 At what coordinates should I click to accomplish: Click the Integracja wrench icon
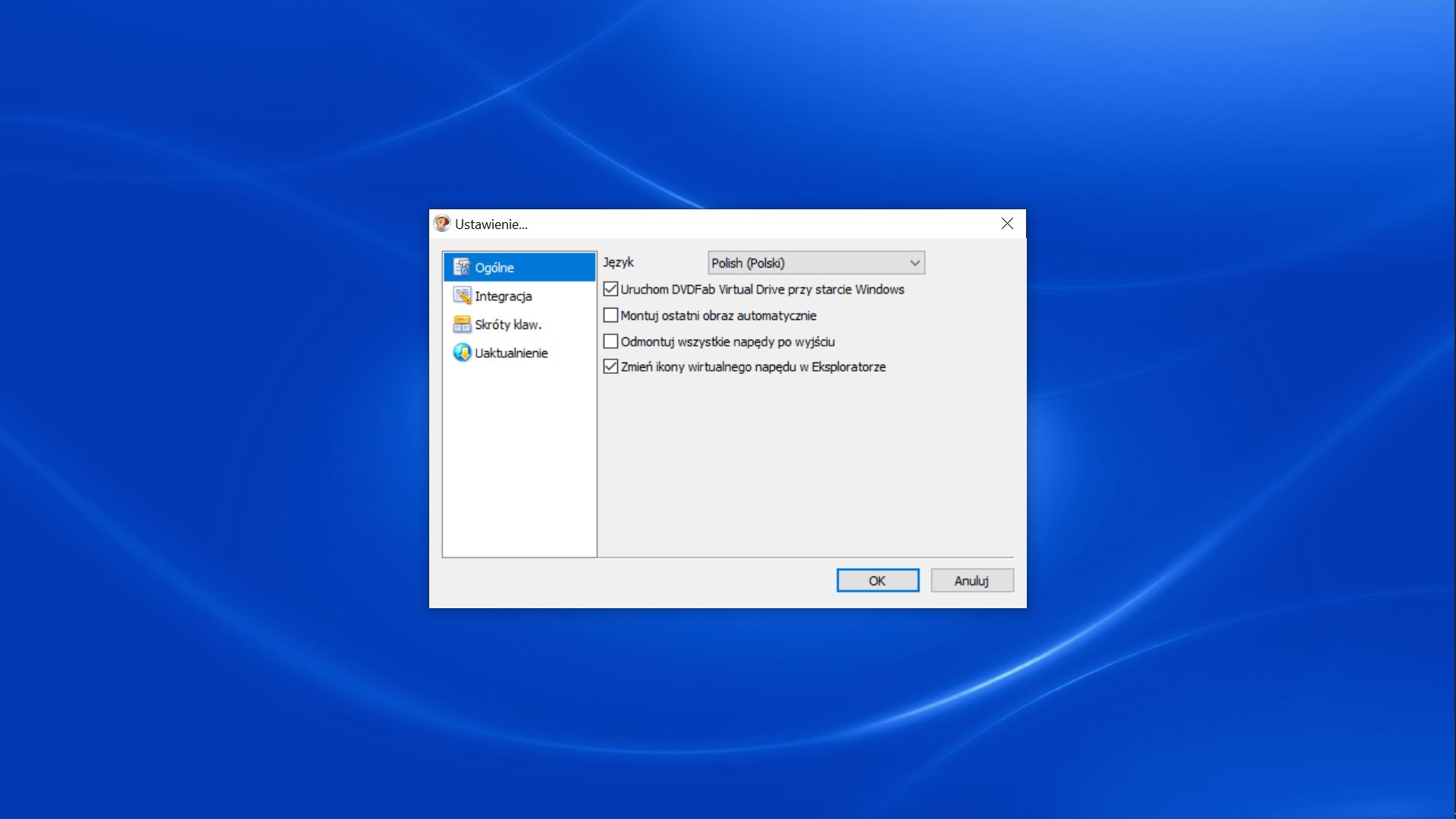(x=461, y=296)
